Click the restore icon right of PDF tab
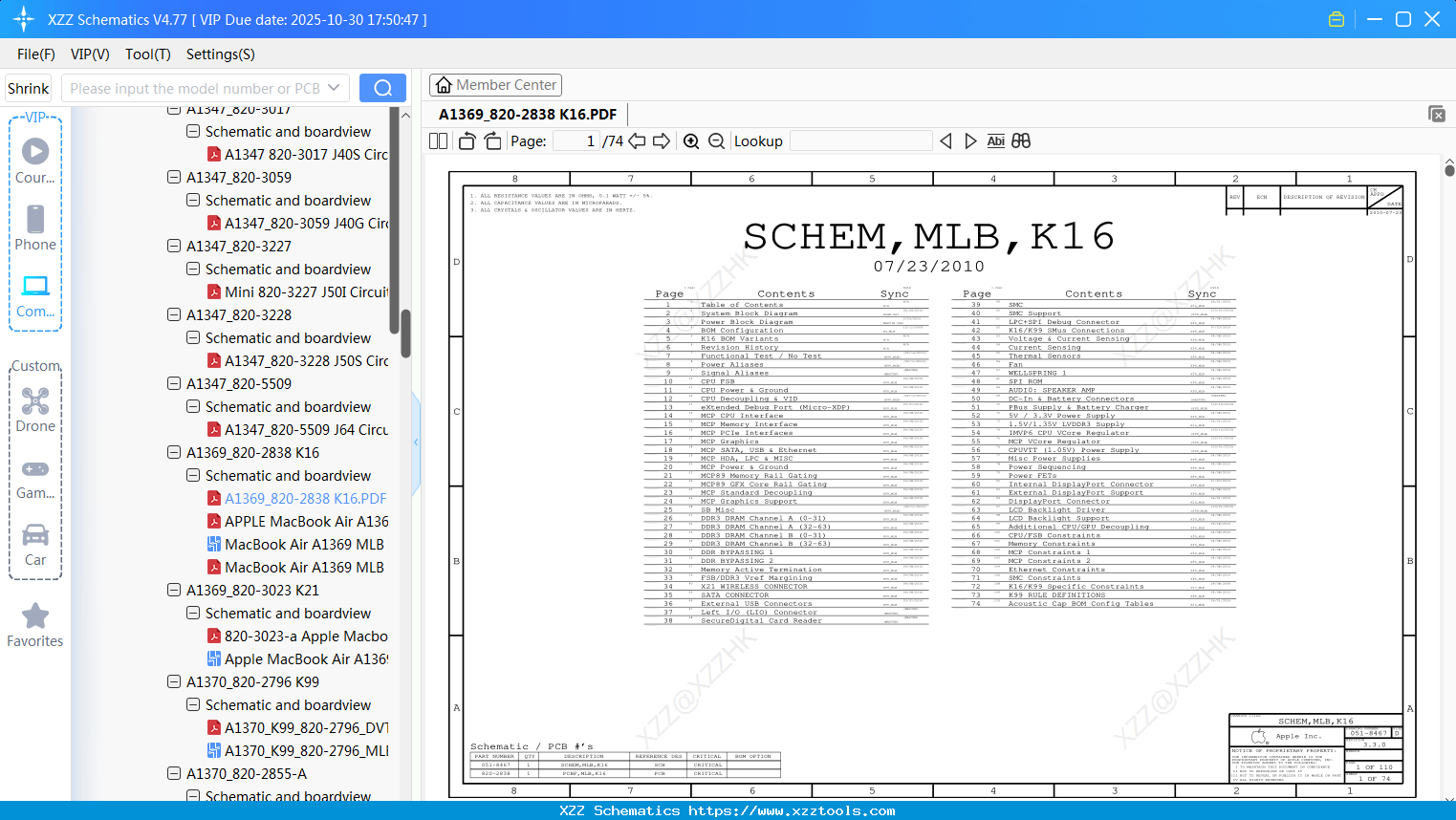 pyautogui.click(x=1437, y=114)
